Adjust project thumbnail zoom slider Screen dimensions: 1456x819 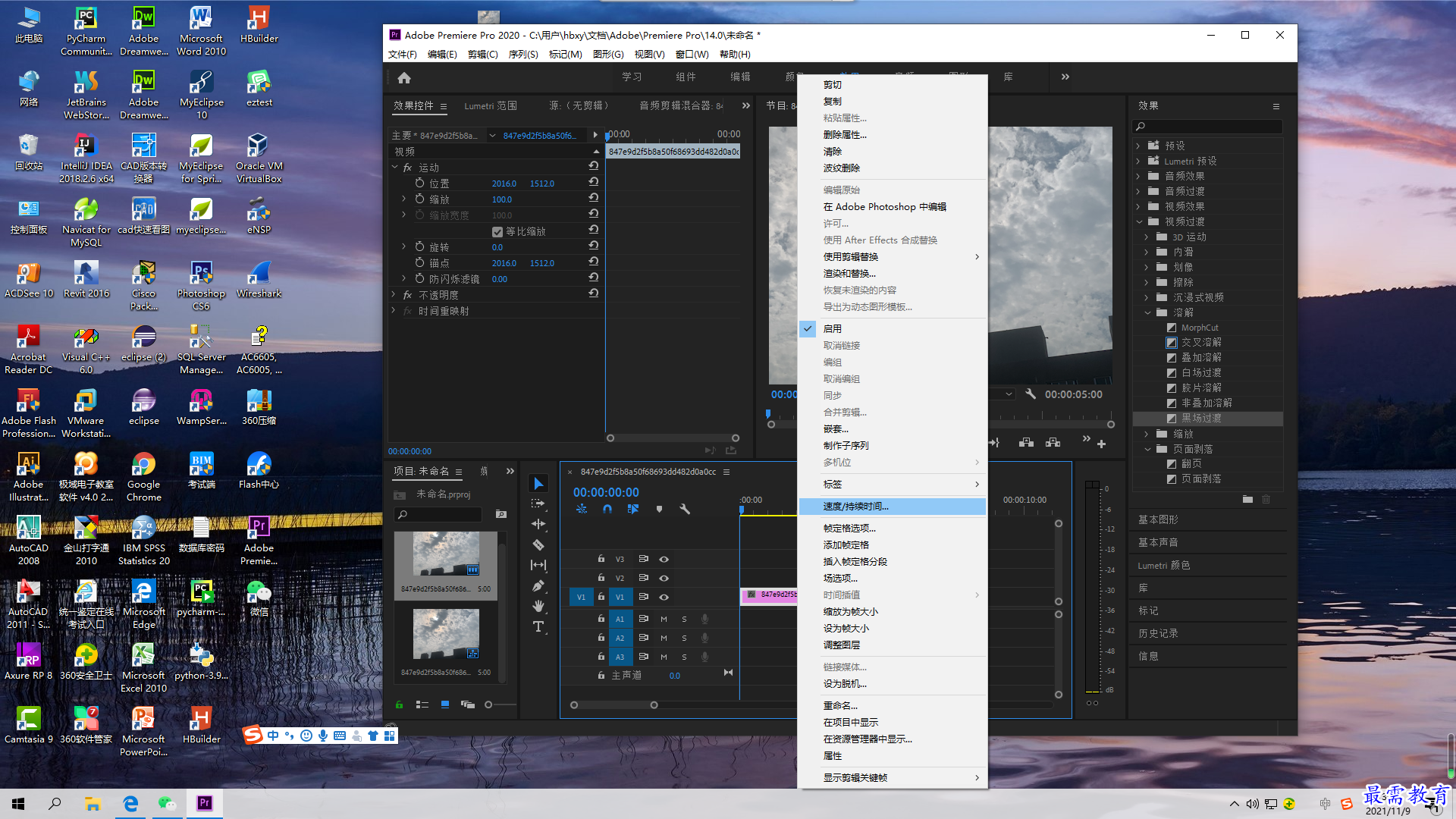(488, 704)
